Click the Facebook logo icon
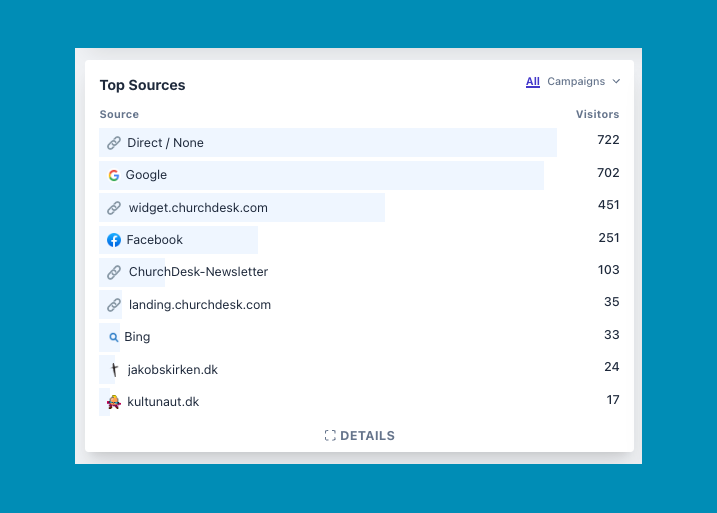This screenshot has width=717, height=513. click(x=114, y=240)
